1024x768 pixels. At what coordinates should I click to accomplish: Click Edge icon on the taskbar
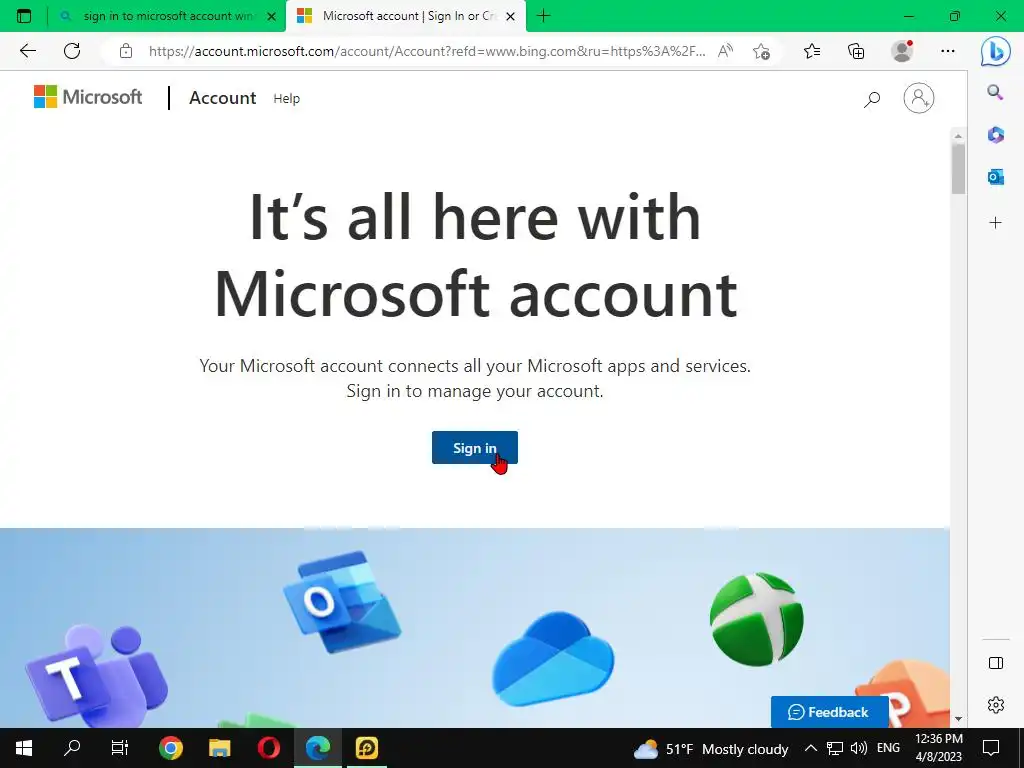(x=318, y=748)
